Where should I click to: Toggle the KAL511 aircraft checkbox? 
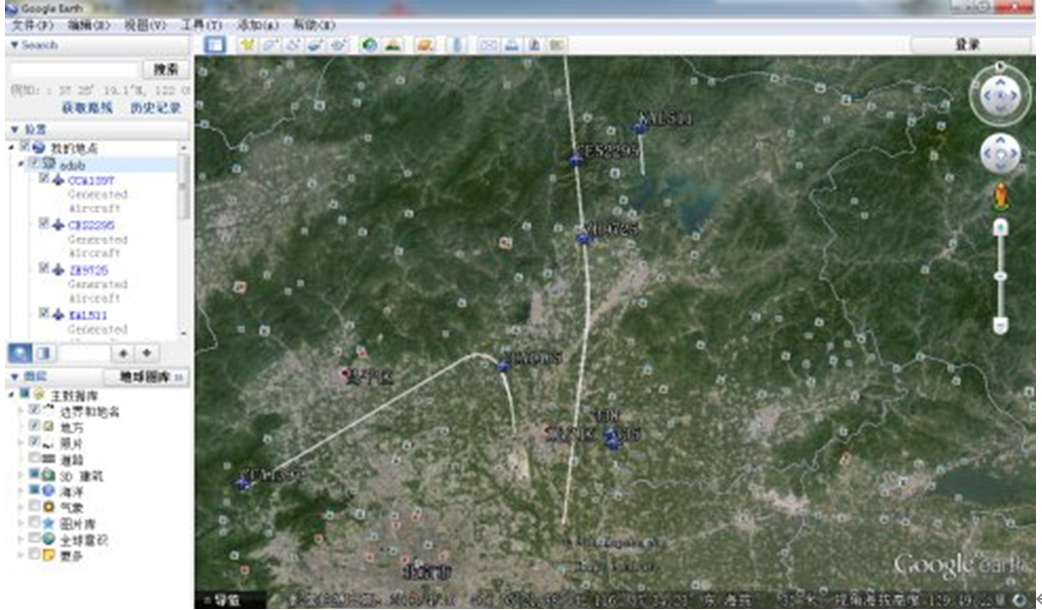[44, 312]
